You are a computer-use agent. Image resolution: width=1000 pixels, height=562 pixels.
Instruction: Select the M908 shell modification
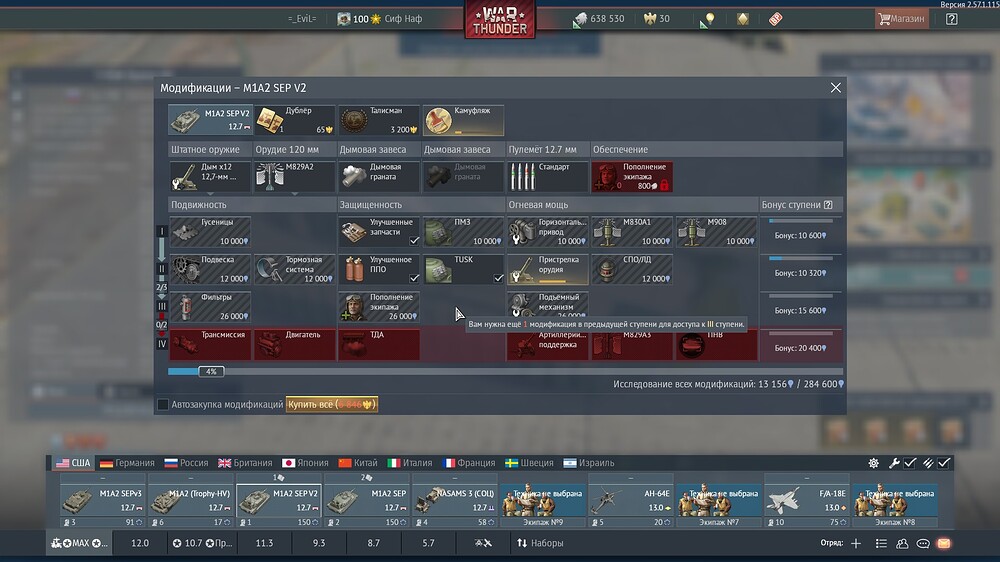pyautogui.click(x=716, y=232)
